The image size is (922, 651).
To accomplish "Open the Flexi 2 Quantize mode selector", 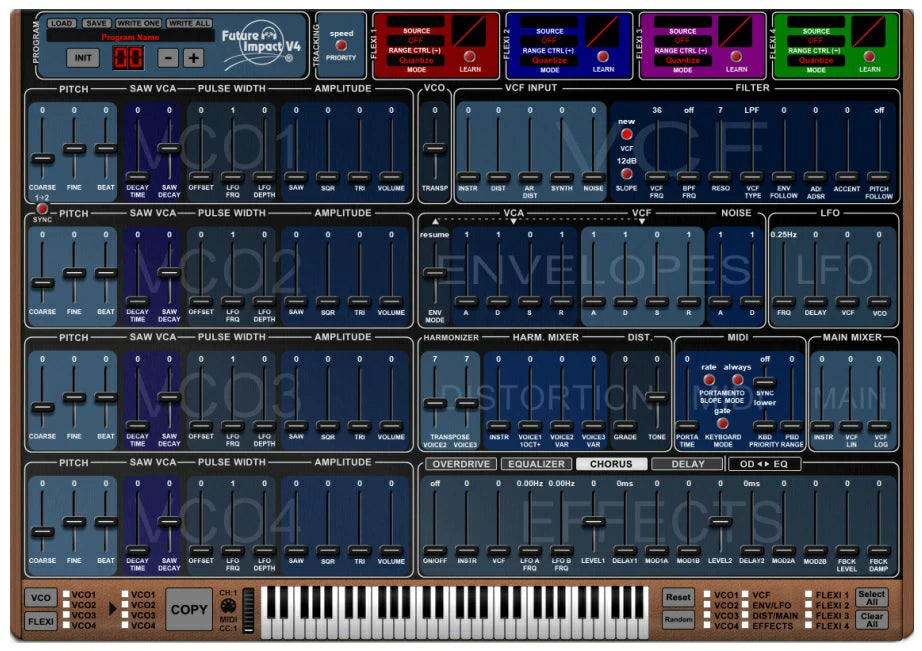I will (549, 60).
